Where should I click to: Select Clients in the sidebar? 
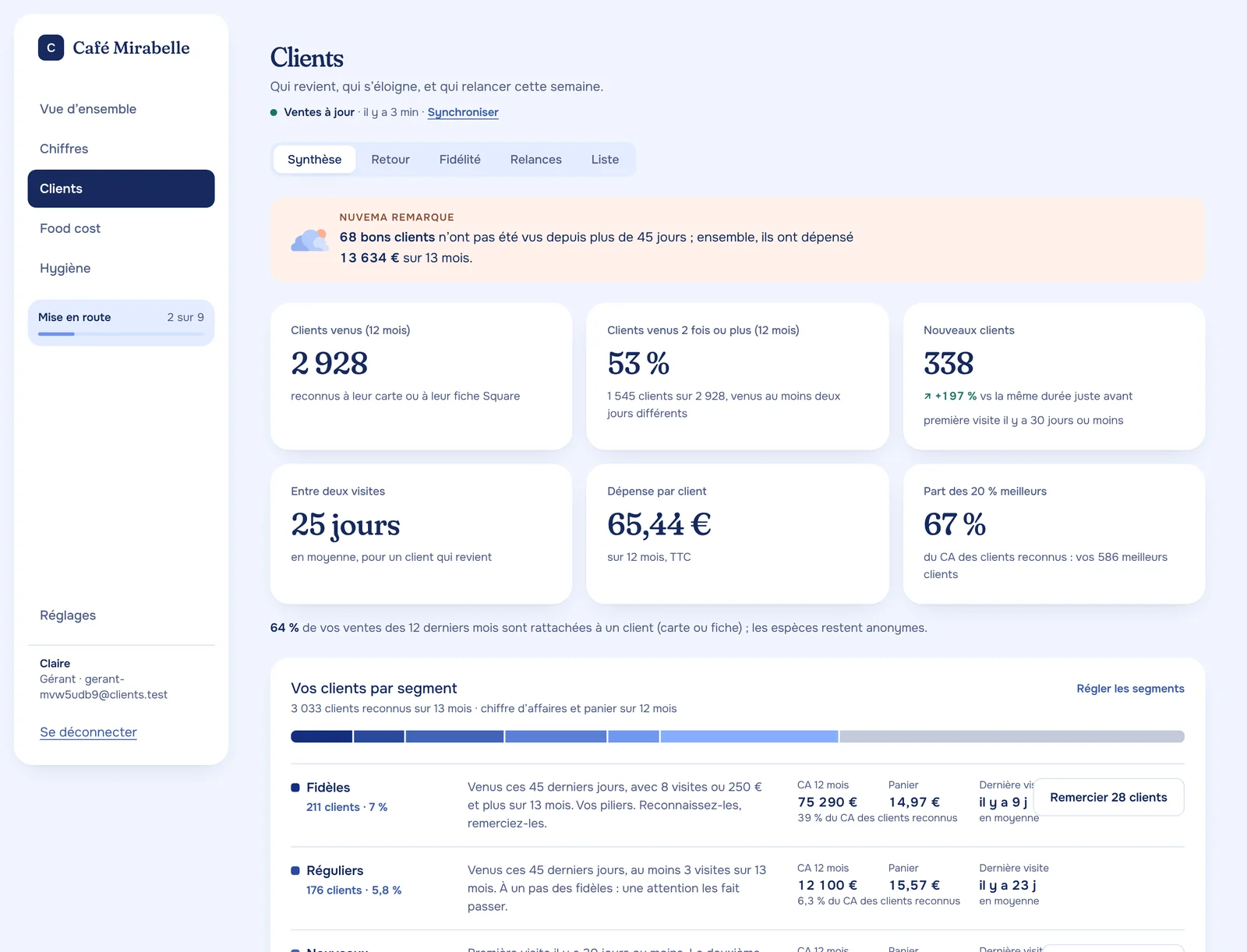[121, 189]
